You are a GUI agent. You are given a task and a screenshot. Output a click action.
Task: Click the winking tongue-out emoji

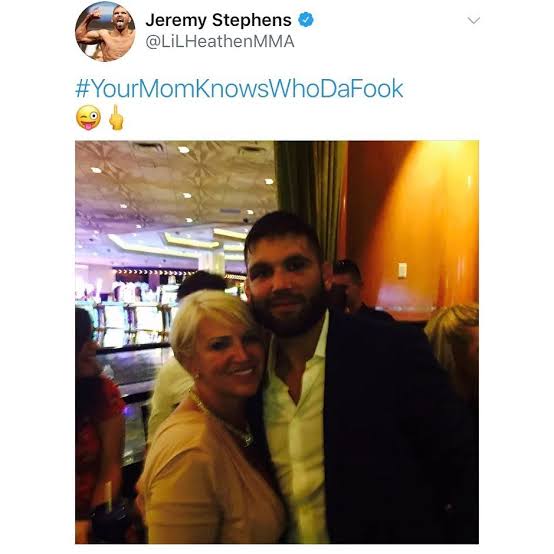(88, 118)
